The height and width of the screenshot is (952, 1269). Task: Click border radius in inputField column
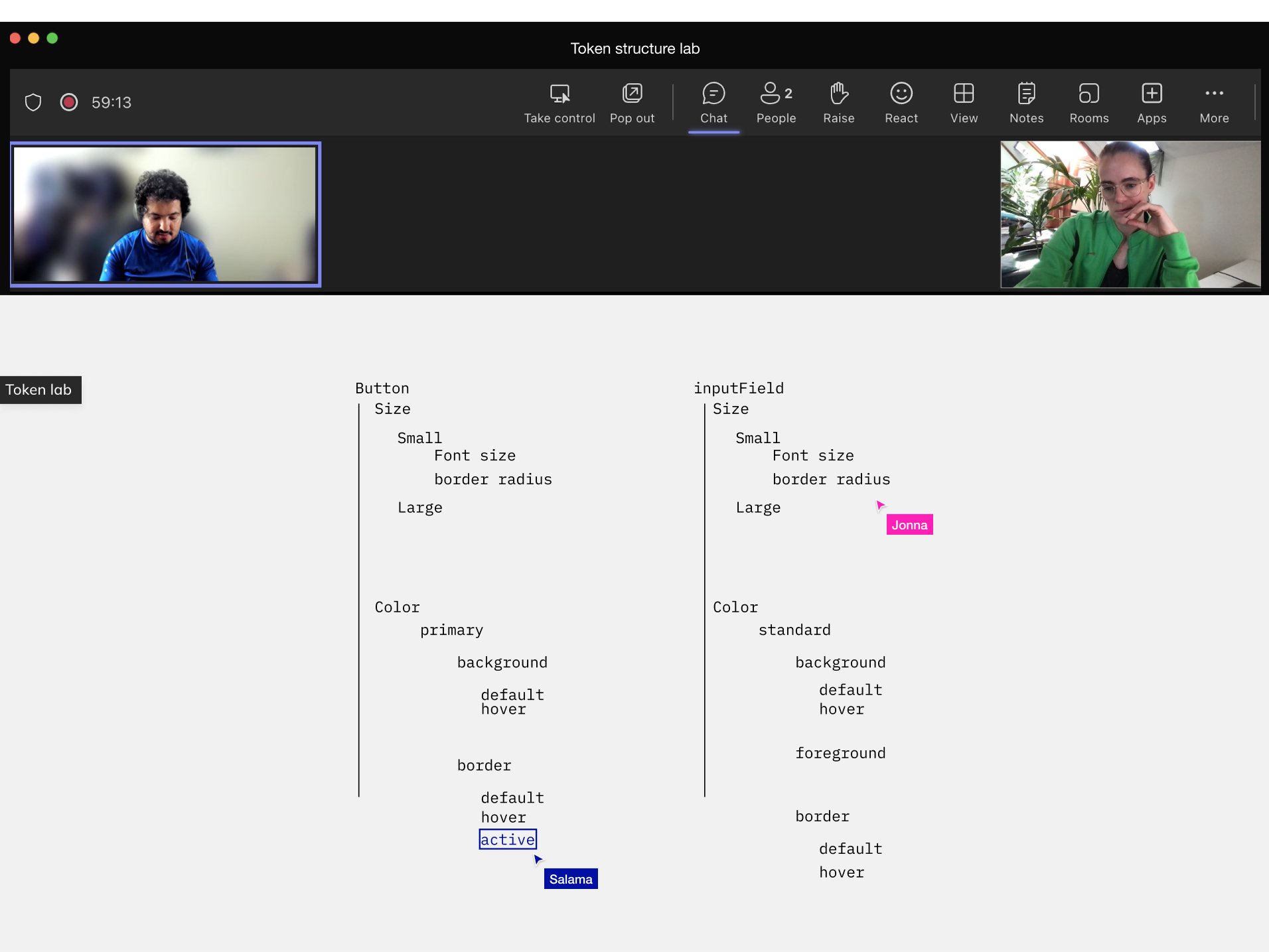[831, 479]
